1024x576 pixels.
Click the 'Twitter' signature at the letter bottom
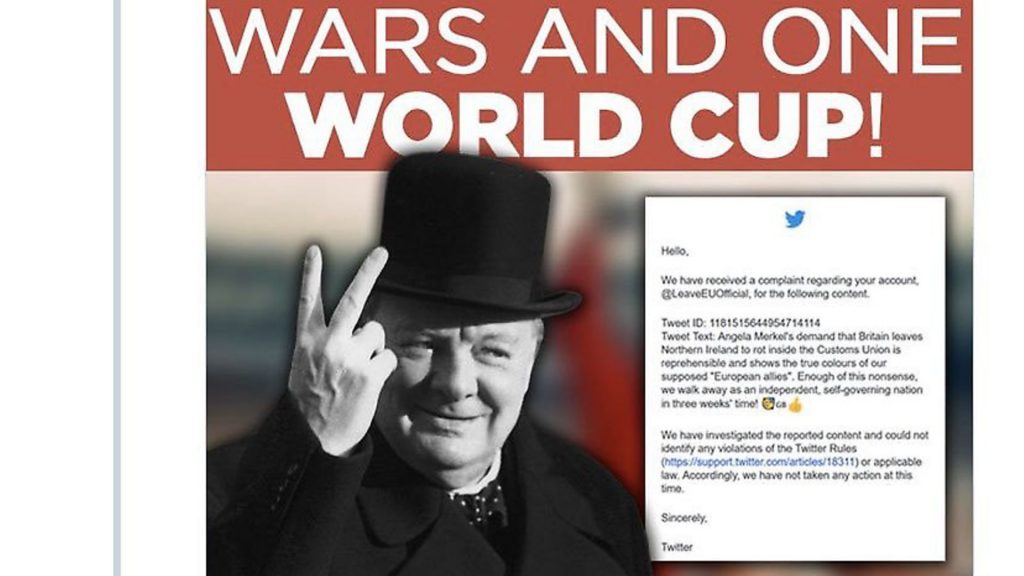pos(677,547)
